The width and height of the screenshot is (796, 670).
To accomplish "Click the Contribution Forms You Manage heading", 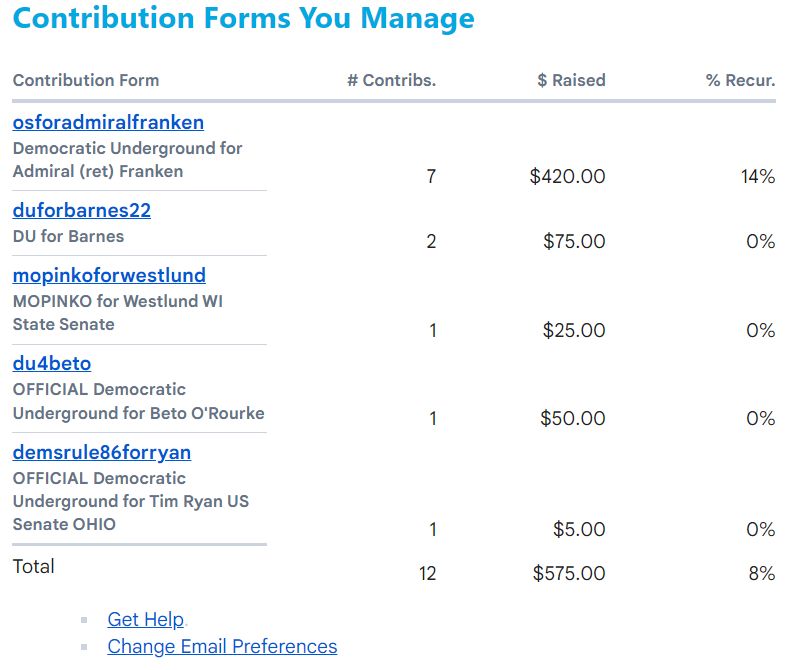I will point(244,18).
